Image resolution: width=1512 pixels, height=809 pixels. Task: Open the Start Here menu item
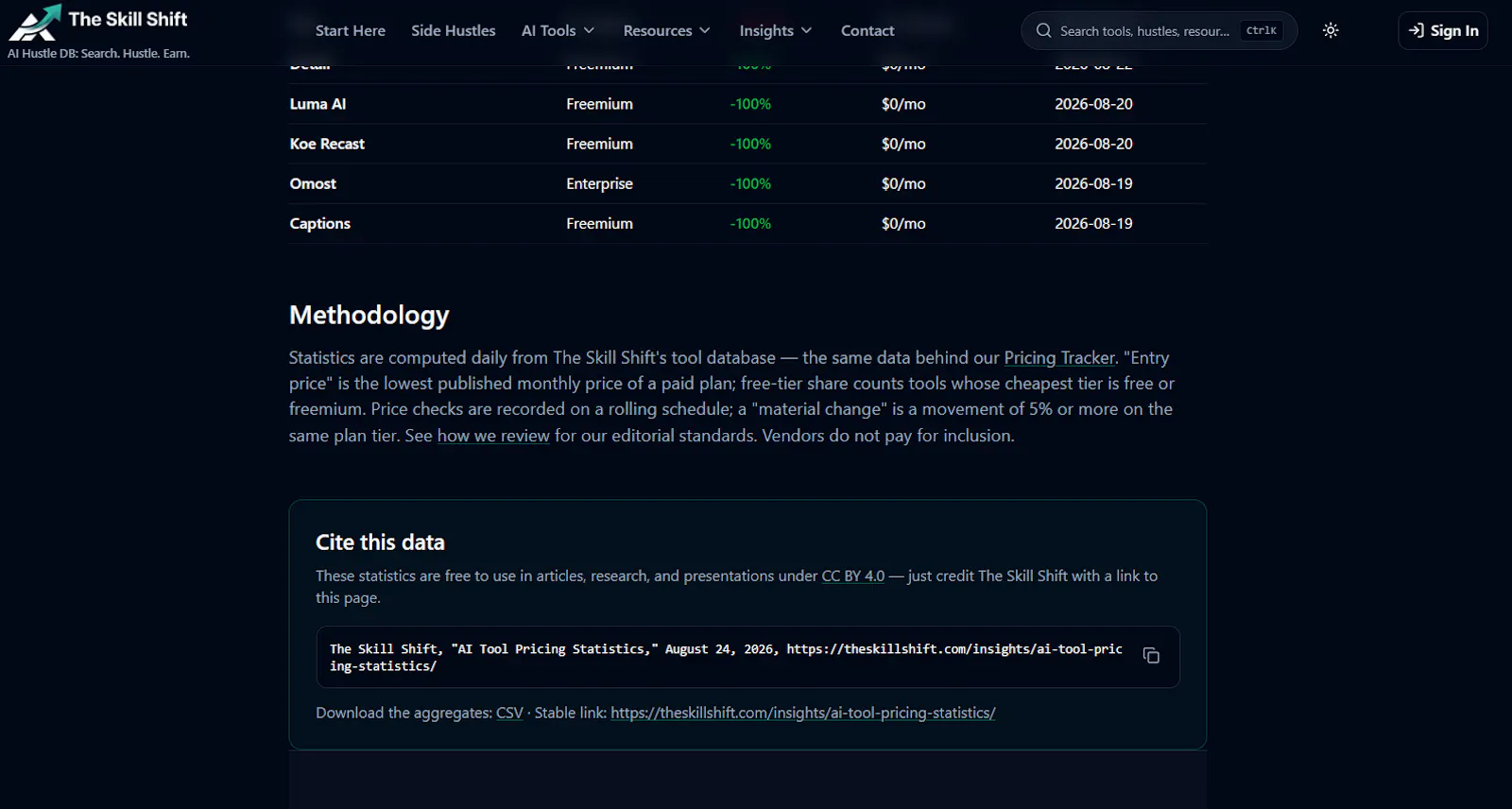(x=351, y=30)
